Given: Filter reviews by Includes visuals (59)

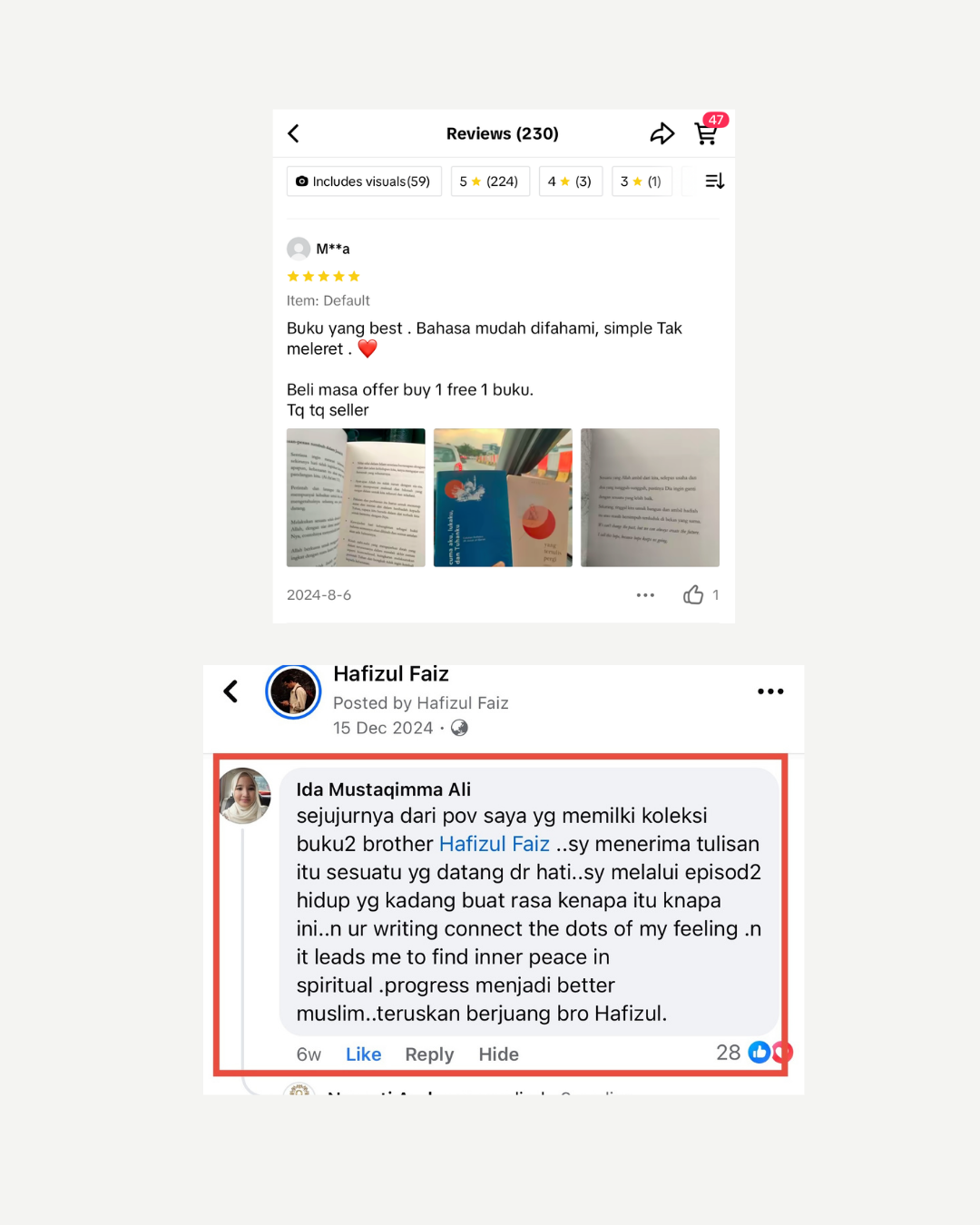Looking at the screenshot, I should [364, 181].
